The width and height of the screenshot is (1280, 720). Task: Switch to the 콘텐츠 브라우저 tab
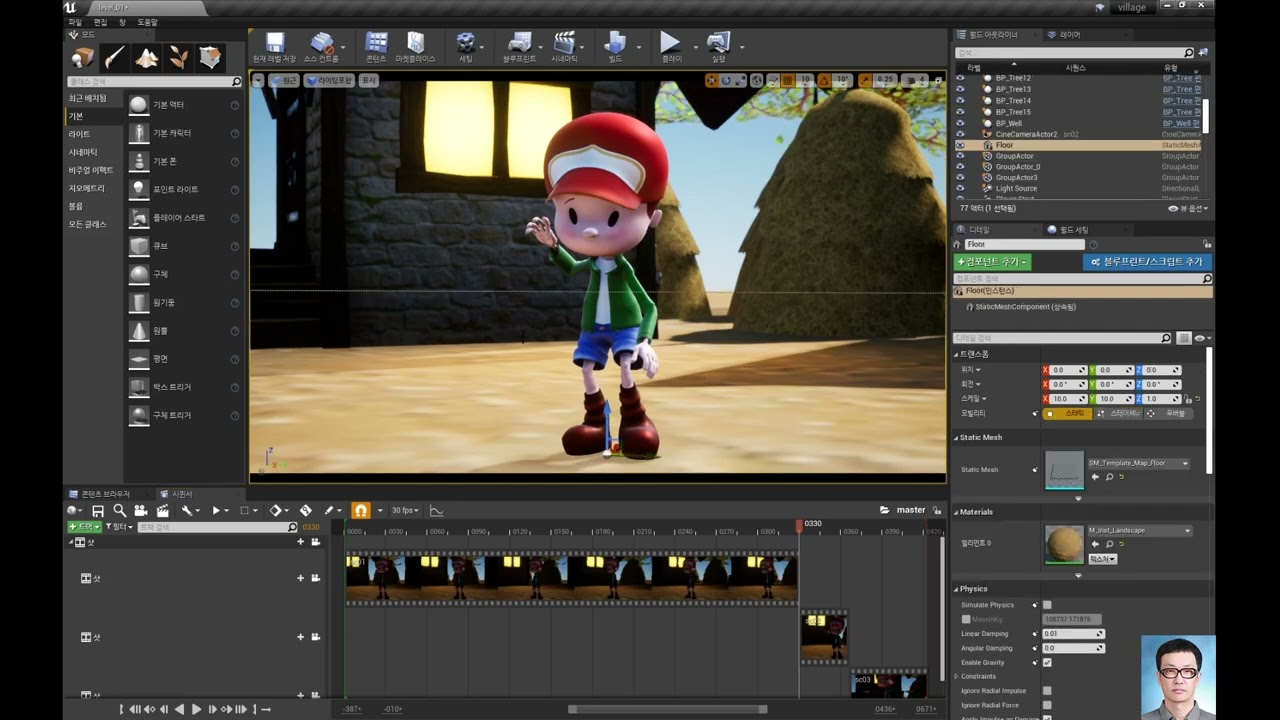click(105, 494)
